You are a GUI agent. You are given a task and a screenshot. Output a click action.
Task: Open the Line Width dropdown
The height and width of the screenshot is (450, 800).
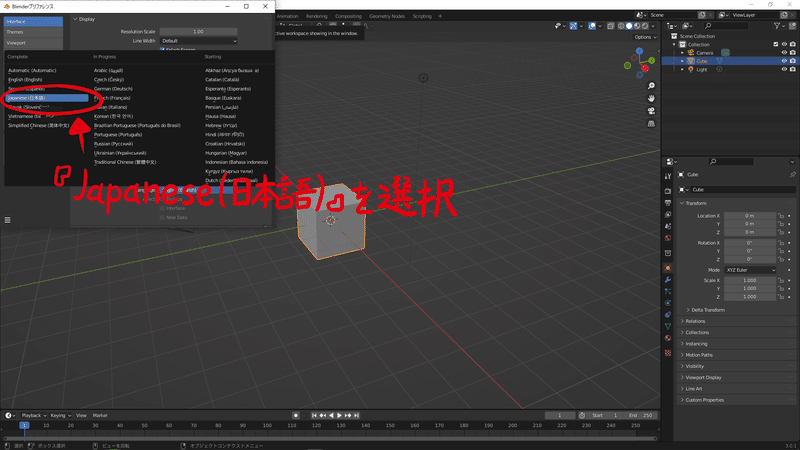[198, 41]
